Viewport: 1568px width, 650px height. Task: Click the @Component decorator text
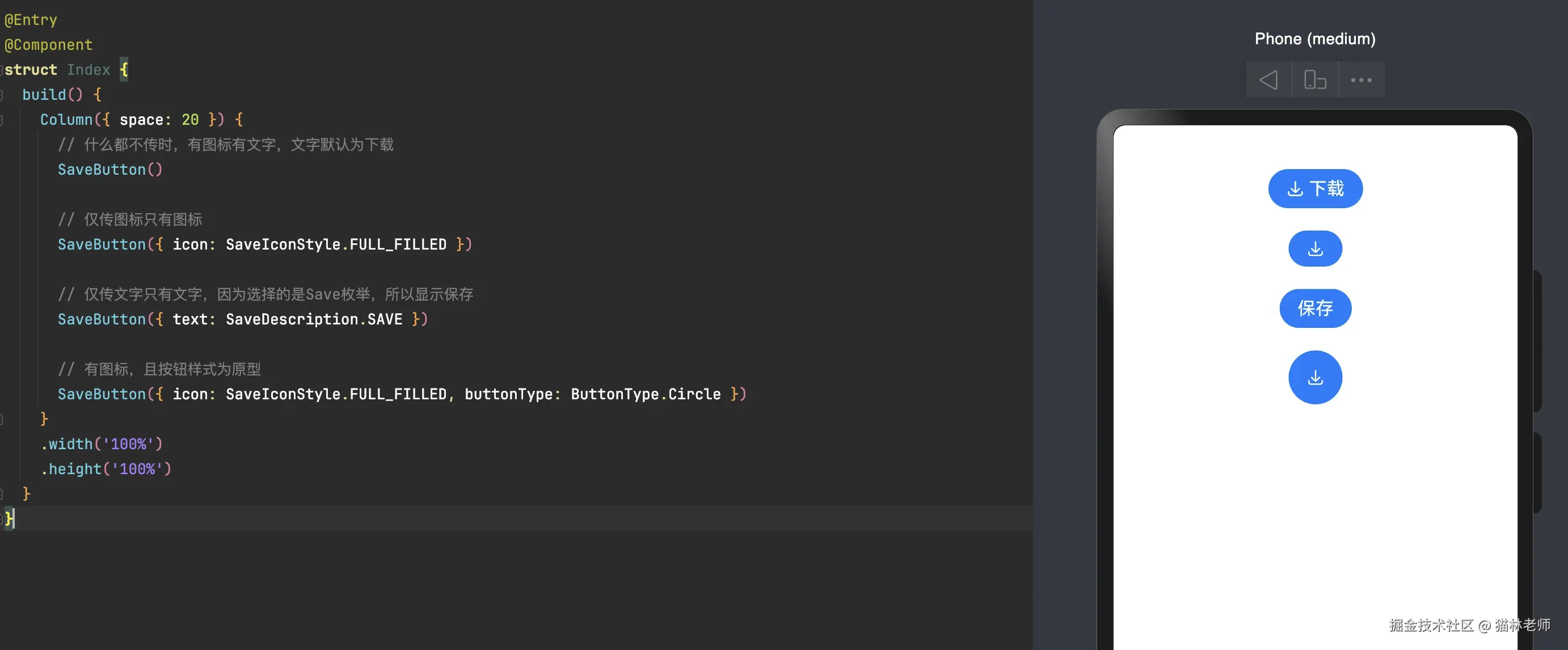[x=48, y=45]
